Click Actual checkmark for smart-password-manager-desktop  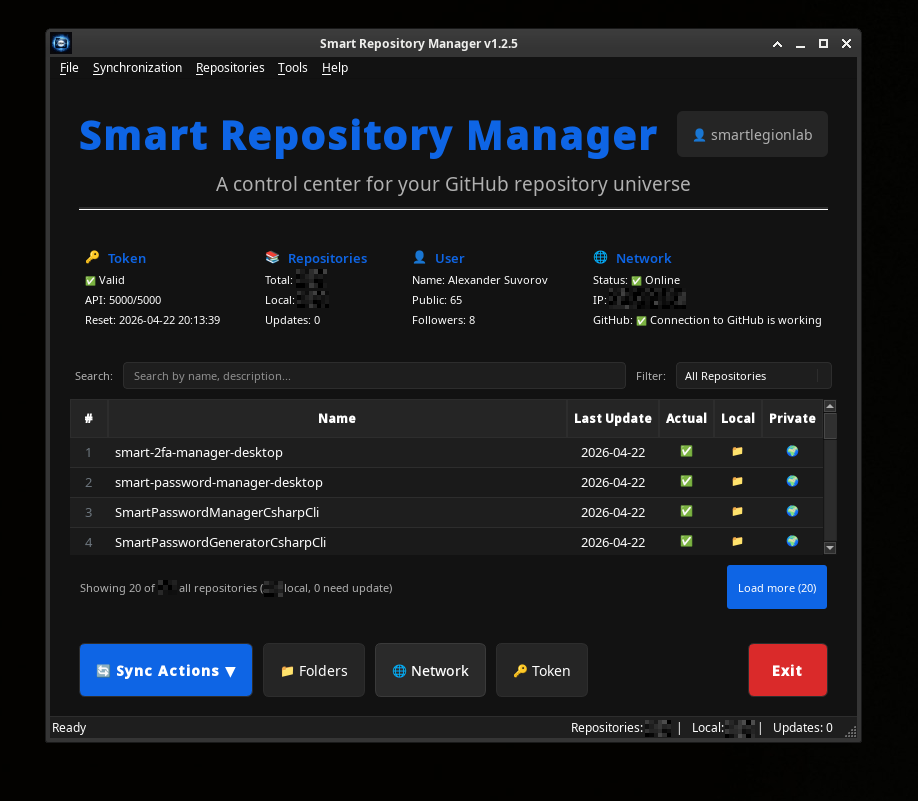[x=686, y=481]
